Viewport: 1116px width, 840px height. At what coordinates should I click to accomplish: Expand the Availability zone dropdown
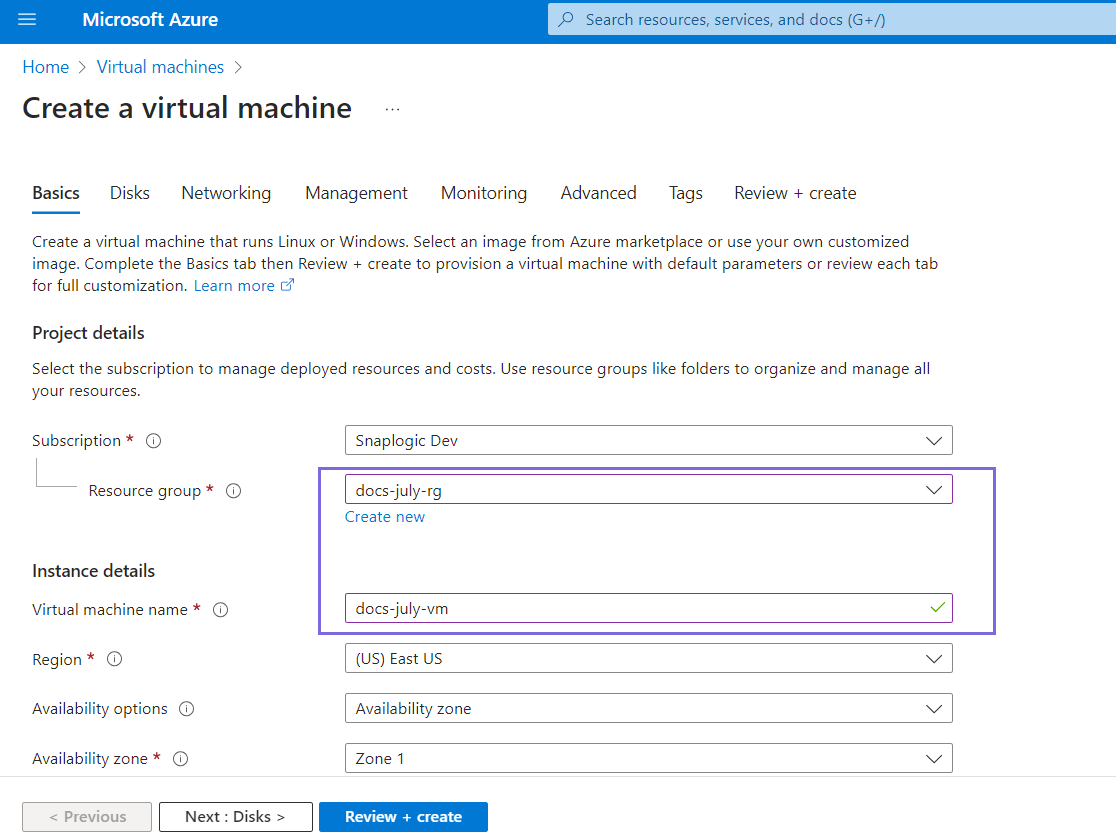click(x=648, y=758)
